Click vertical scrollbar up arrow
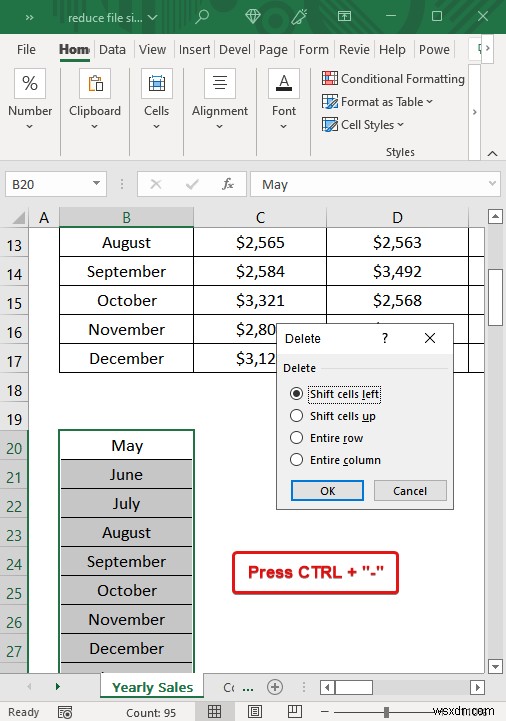This screenshot has height=721, width=506. point(495,216)
